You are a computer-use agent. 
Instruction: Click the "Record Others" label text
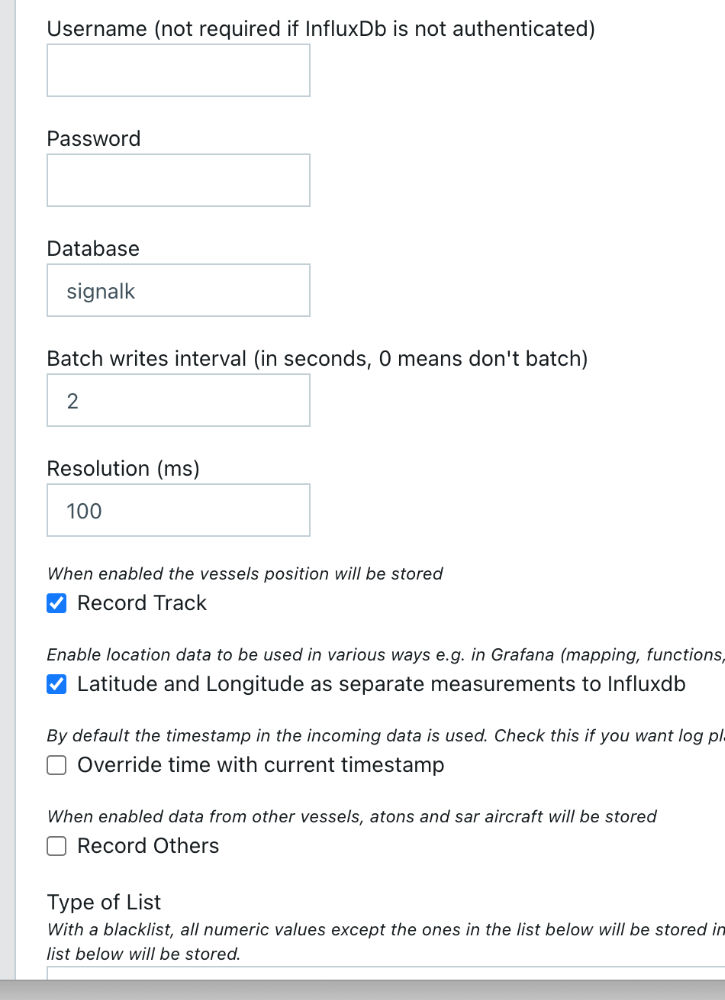[148, 846]
